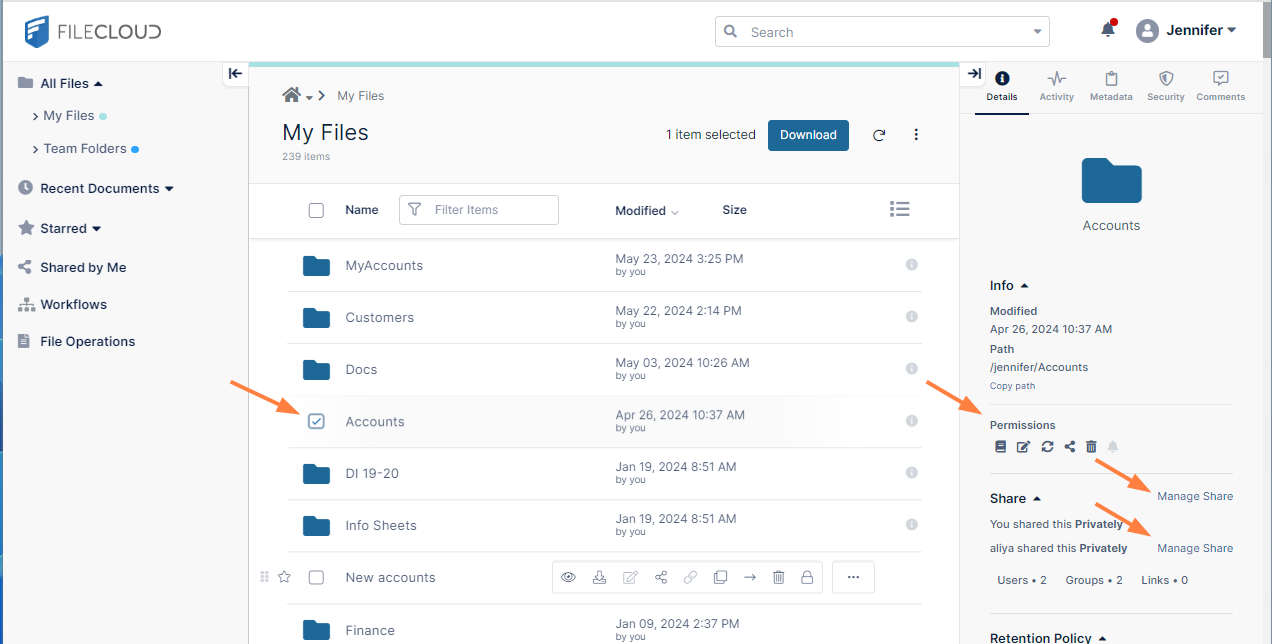
Task: Click the trash icon in New accounts toolbar
Action: [x=778, y=577]
